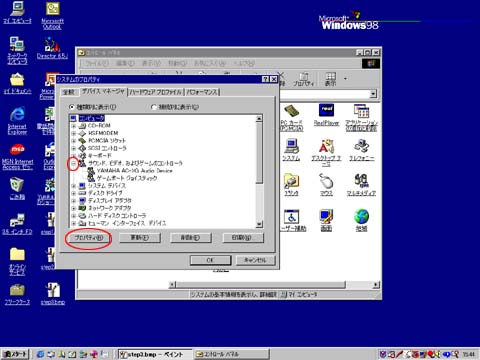This screenshot has width=480, height=360.
Task: Choose the view devices by connection radio button
Action: [x=154, y=107]
